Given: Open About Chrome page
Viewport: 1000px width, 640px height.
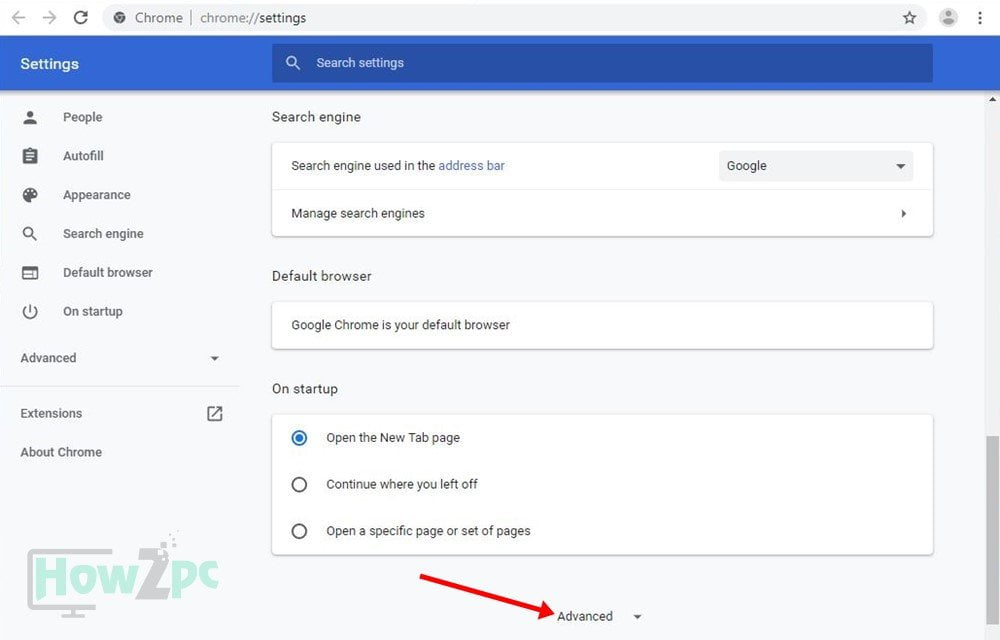Looking at the screenshot, I should pyautogui.click(x=61, y=453).
